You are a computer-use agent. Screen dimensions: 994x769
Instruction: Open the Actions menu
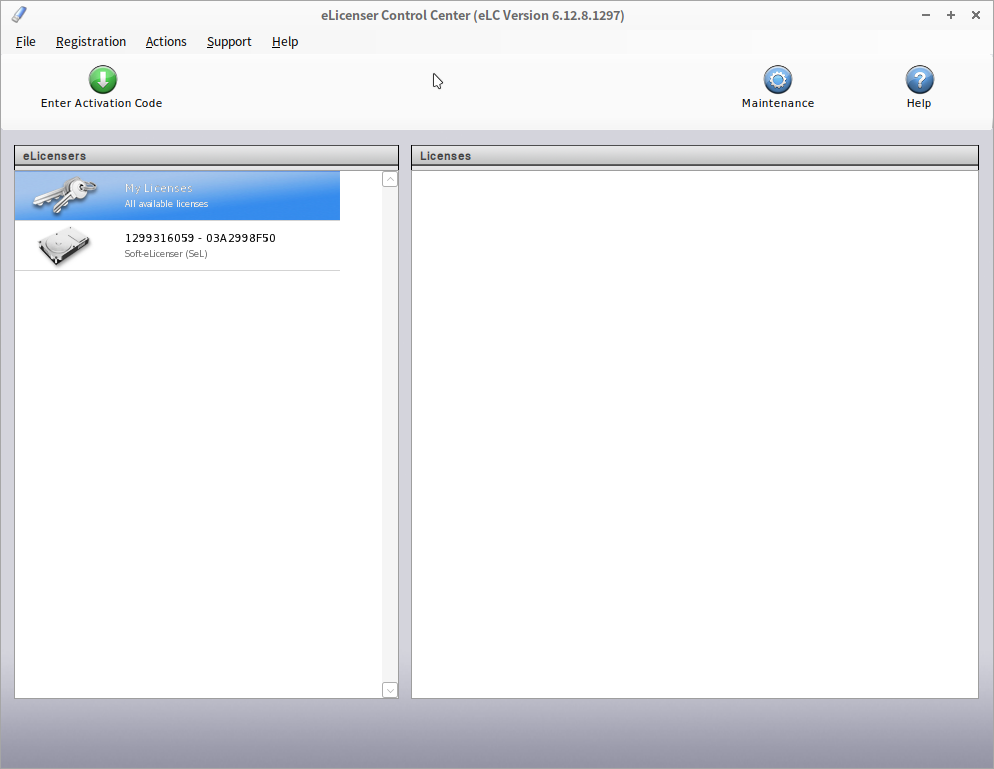(166, 42)
